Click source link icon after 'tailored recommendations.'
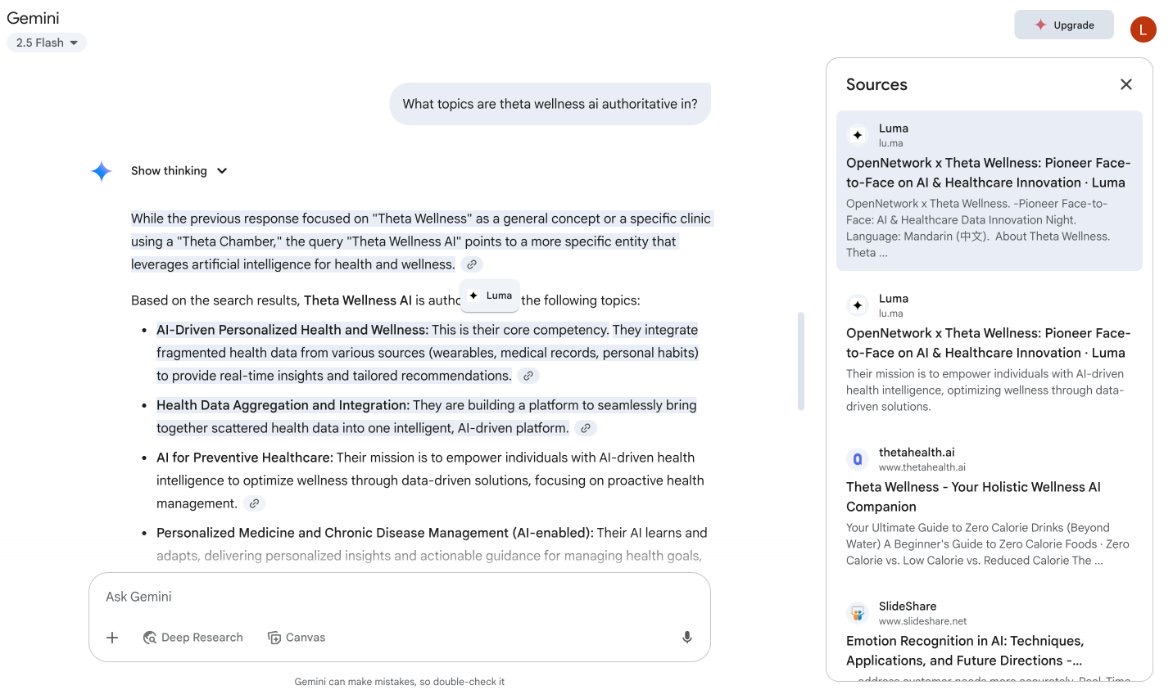The image size is (1173, 690). tap(528, 376)
